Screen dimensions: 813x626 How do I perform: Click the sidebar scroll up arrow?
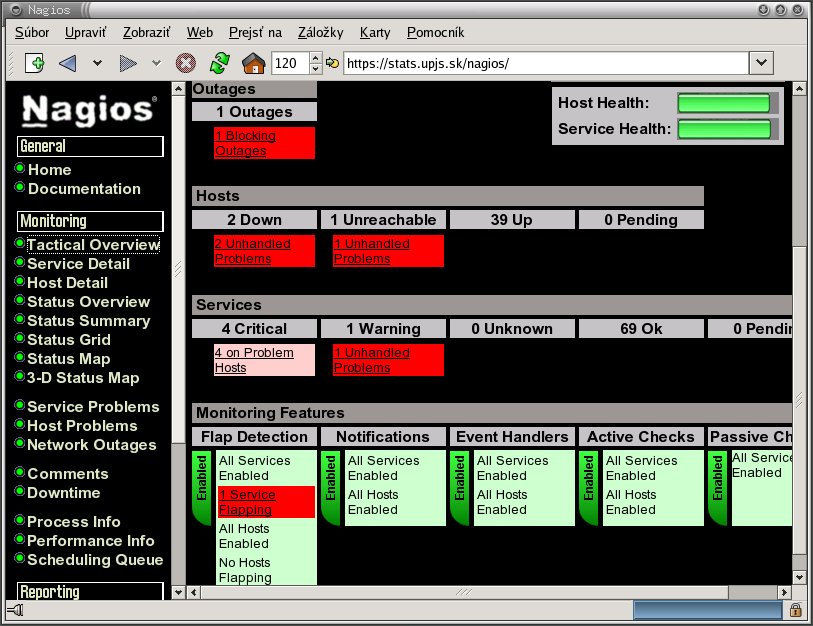click(x=178, y=89)
